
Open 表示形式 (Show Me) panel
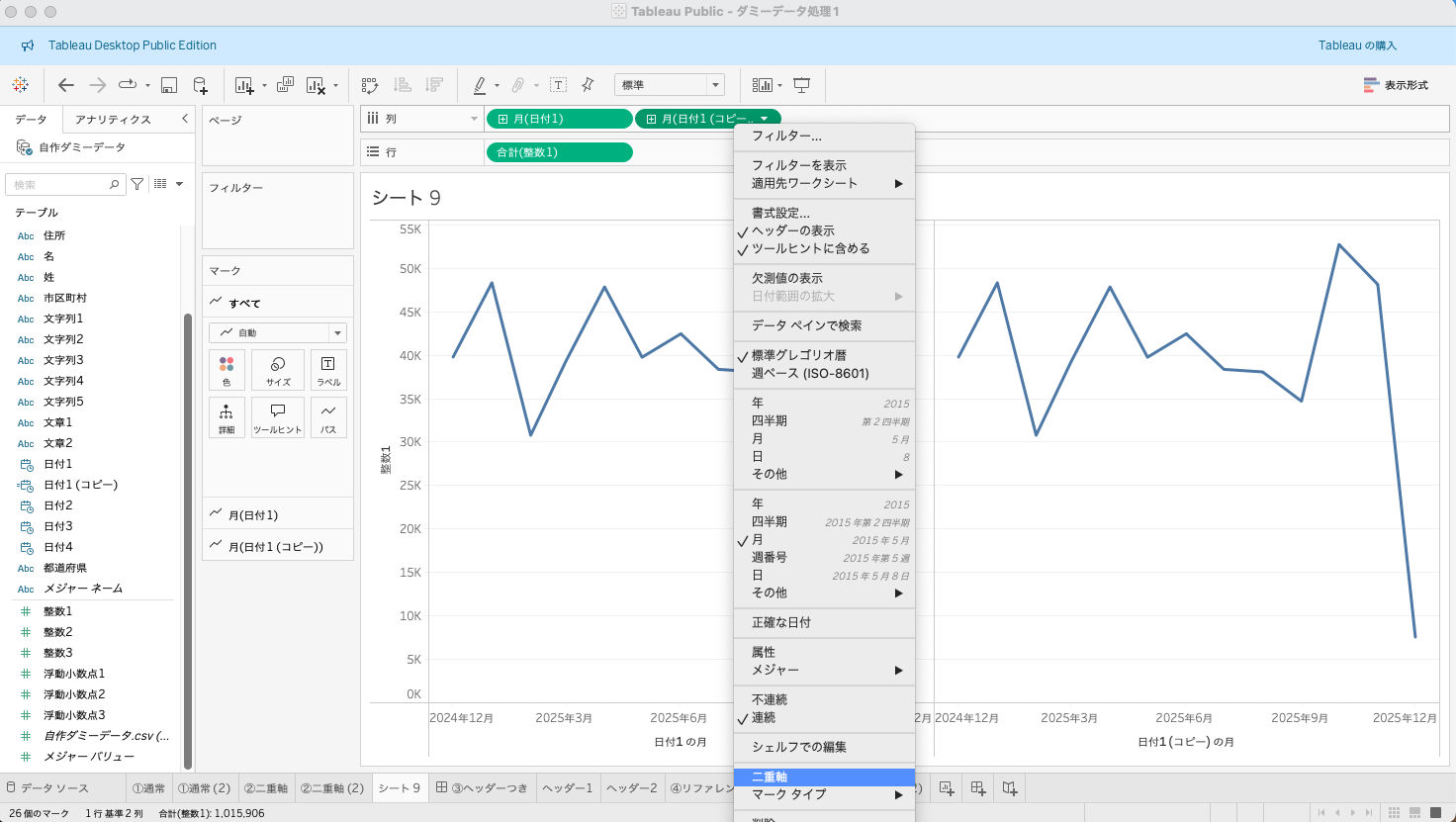(x=1396, y=85)
